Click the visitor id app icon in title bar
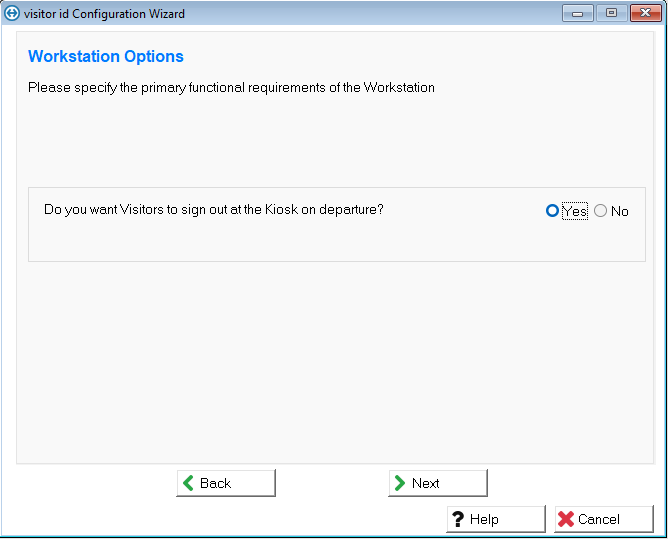This screenshot has width=668, height=539. (12, 14)
